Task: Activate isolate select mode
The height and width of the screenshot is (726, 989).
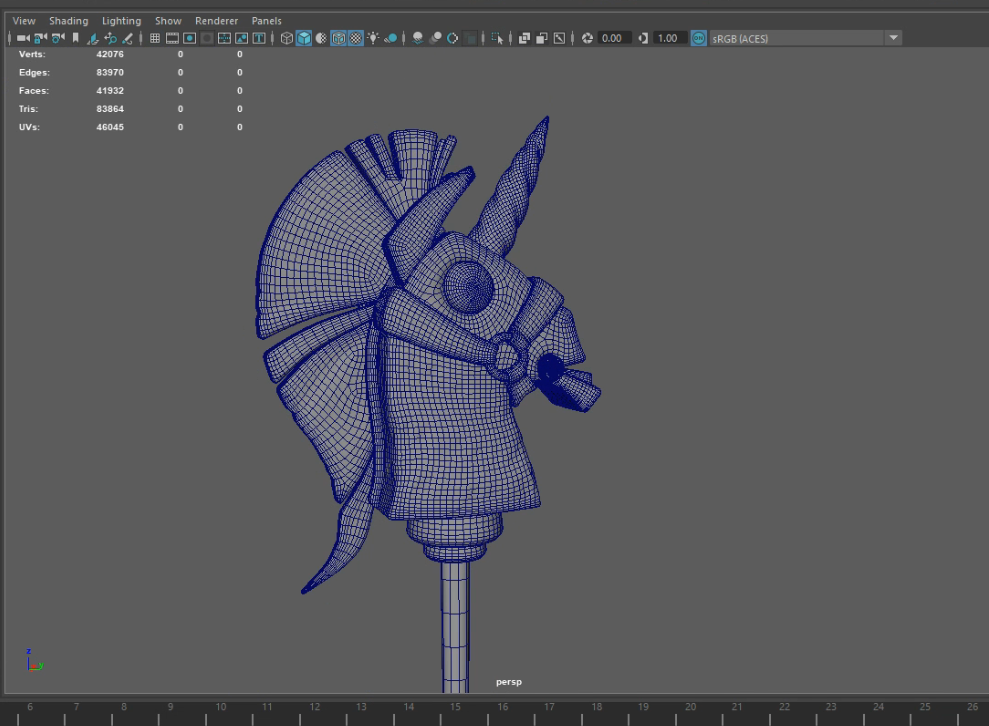Action: coord(496,38)
